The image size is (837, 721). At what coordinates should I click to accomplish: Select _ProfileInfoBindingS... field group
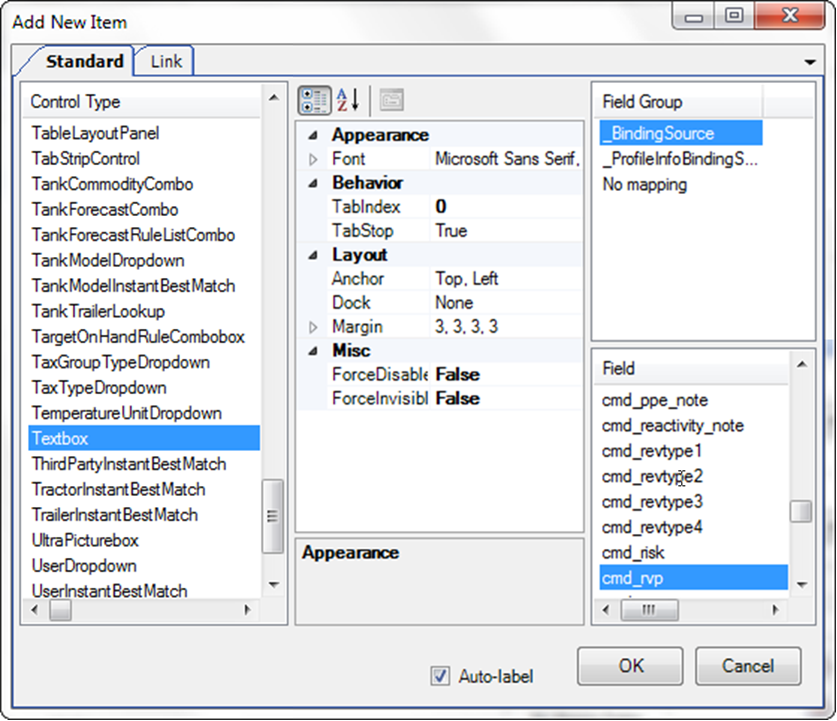(680, 159)
